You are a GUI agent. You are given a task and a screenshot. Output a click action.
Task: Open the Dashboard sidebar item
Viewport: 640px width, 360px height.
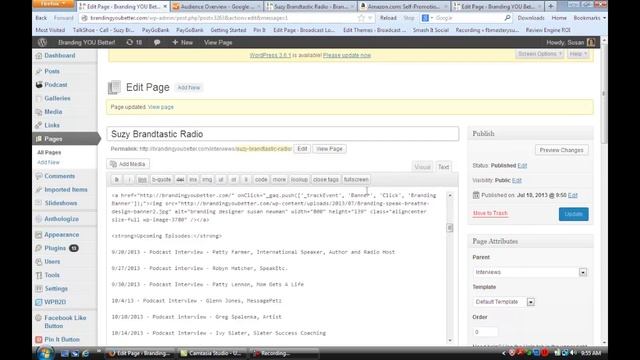click(59, 56)
